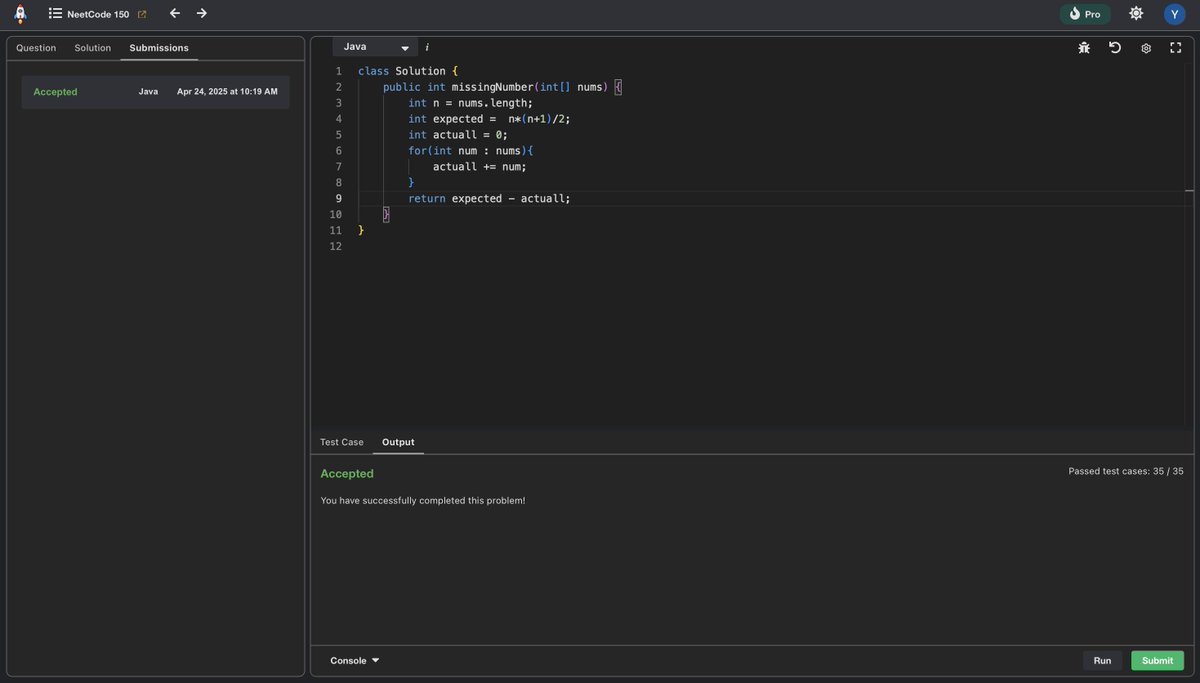The height and width of the screenshot is (683, 1200).
Task: Go to next problem arrow
Action: click(202, 13)
